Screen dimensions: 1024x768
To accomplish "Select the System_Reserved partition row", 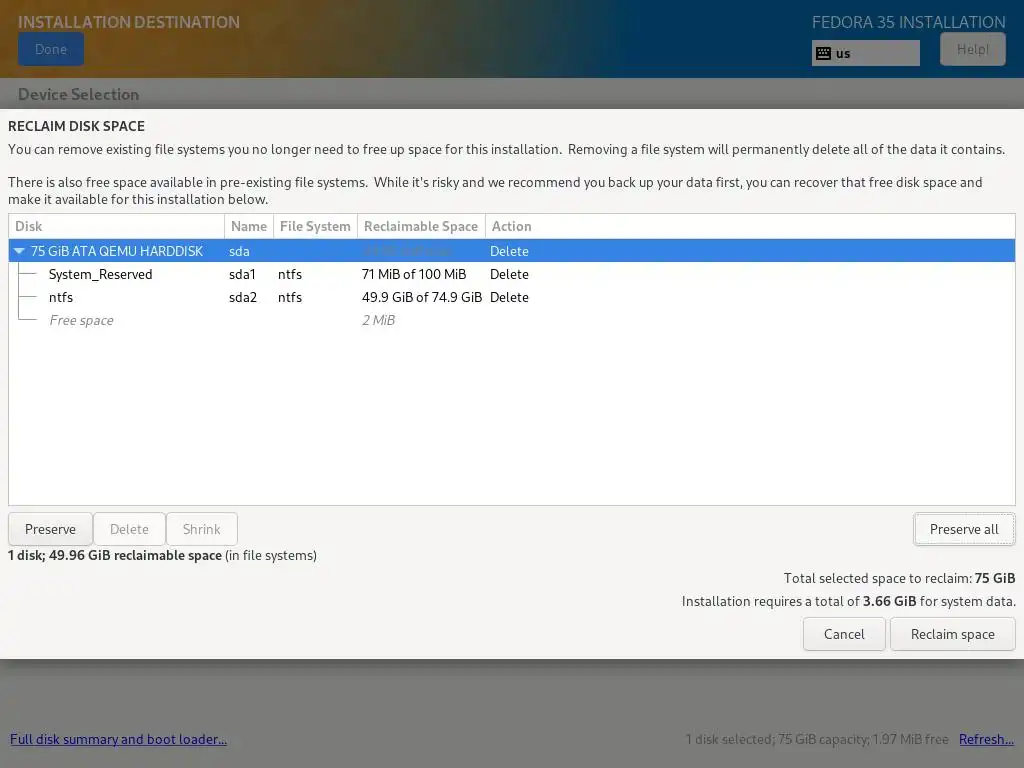I will (x=512, y=274).
